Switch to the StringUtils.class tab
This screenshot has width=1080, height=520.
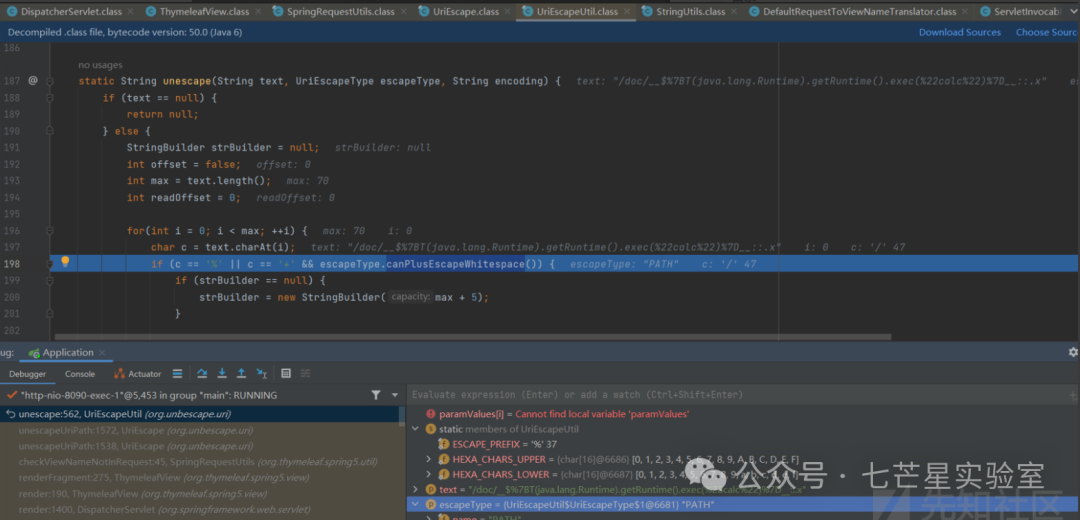click(x=691, y=12)
